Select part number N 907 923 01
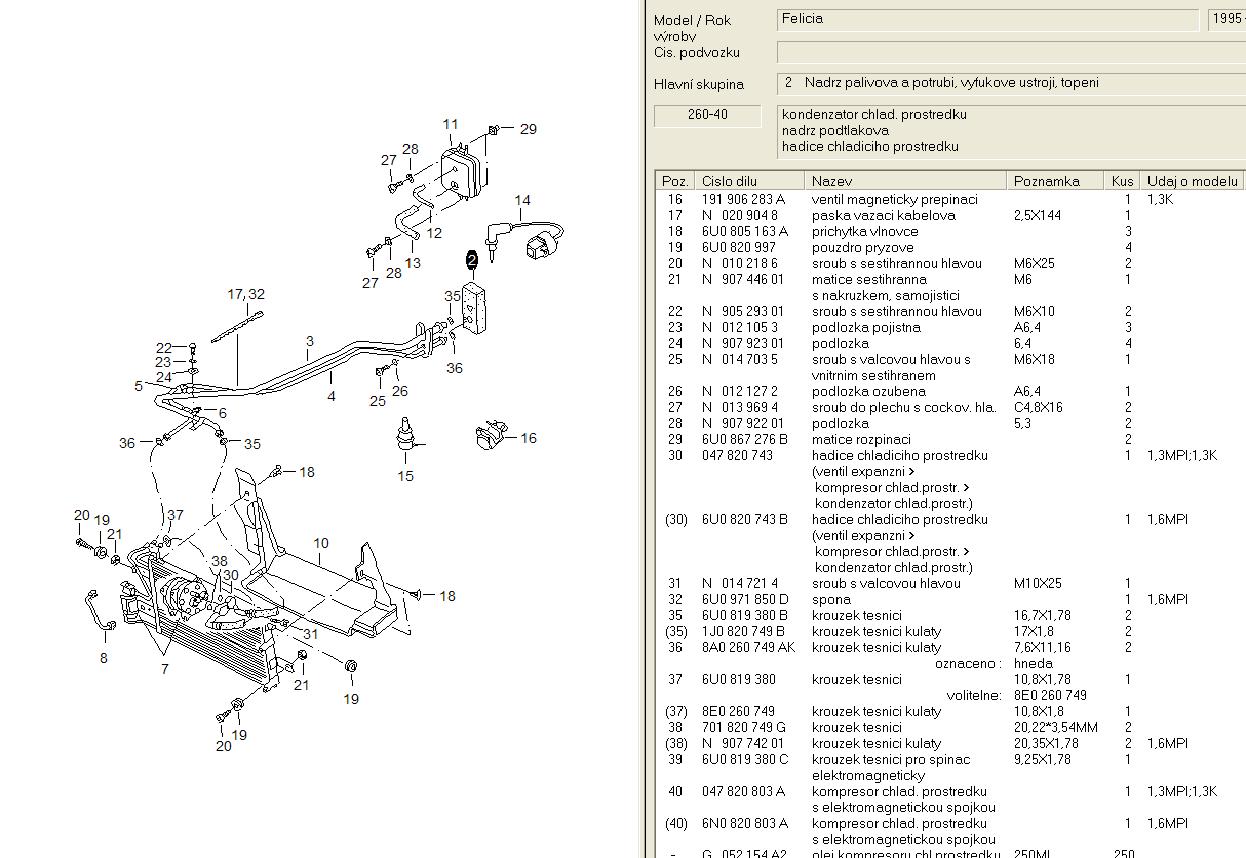Viewport: 1246px width, 858px height. [x=743, y=343]
